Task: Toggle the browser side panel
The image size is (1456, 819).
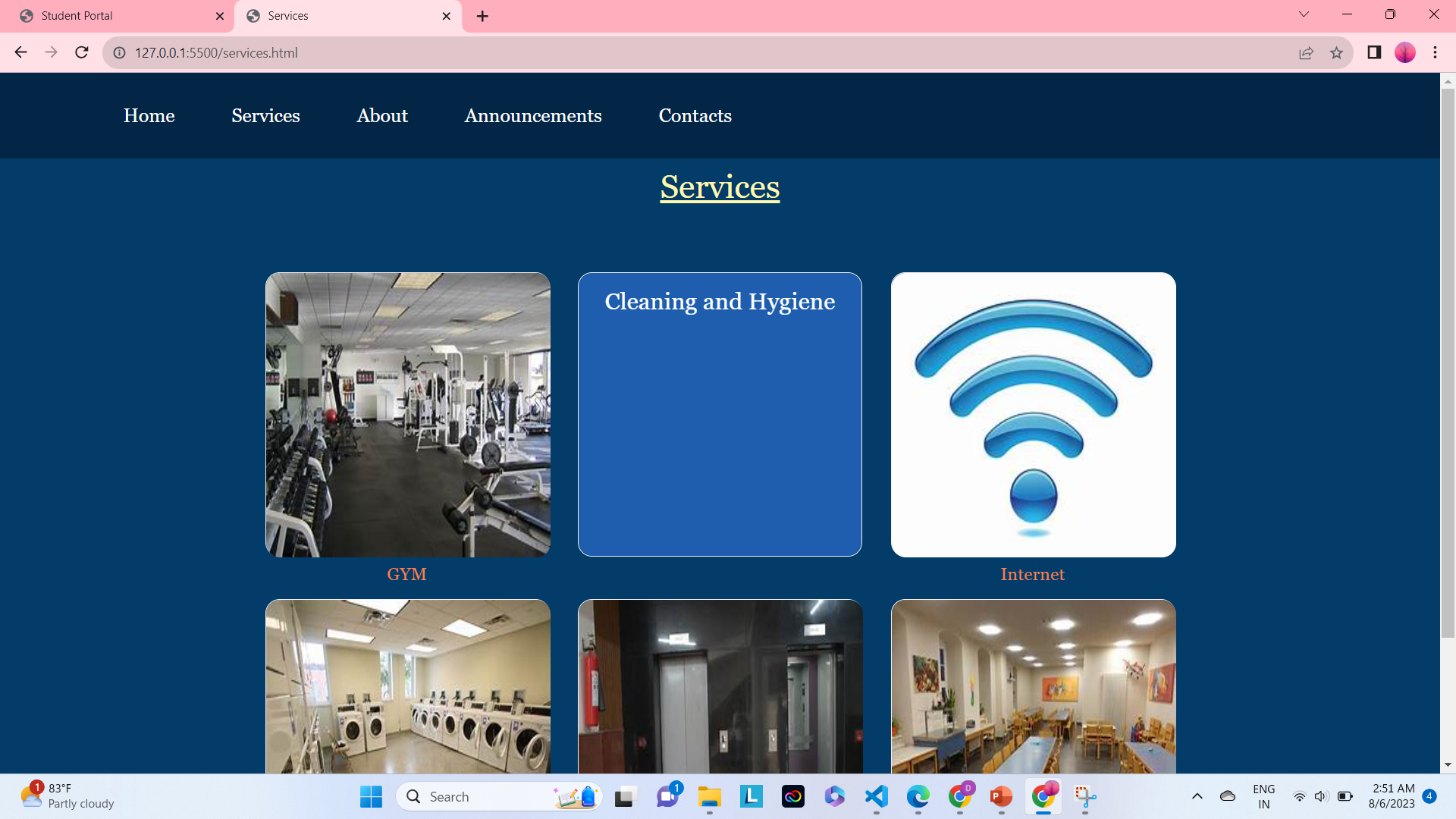Action: (x=1373, y=52)
